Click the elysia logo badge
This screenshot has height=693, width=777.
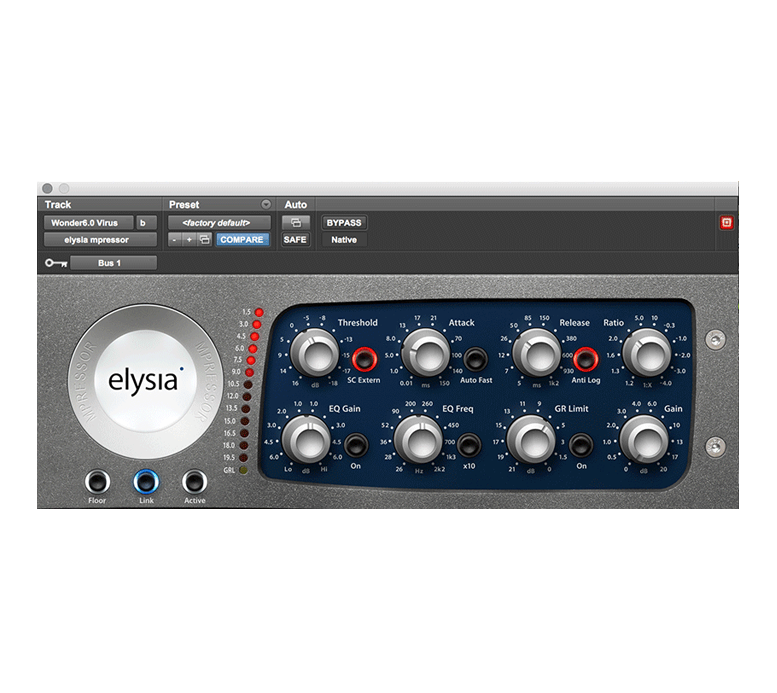tap(146, 381)
